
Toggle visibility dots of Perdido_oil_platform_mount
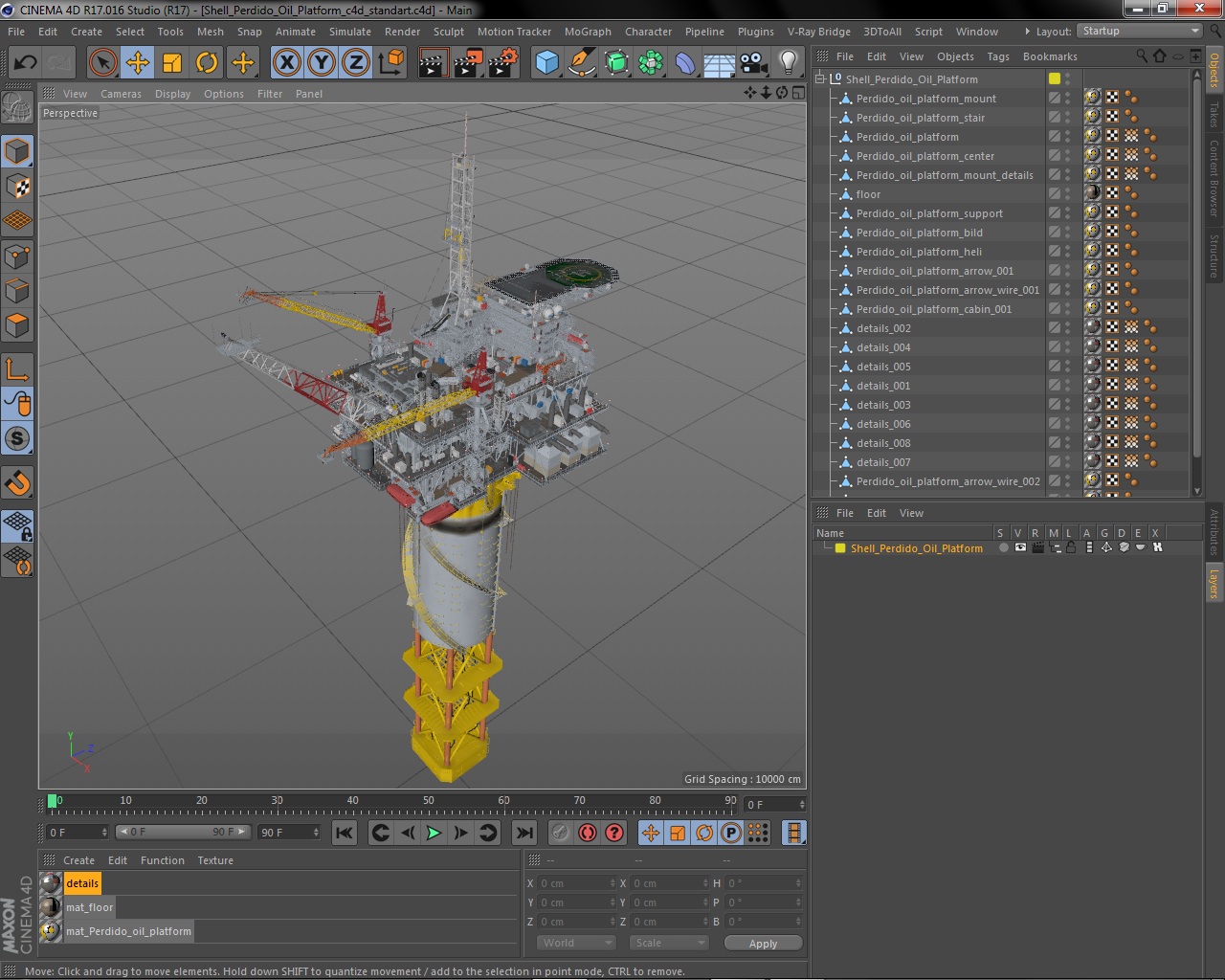(x=1068, y=99)
